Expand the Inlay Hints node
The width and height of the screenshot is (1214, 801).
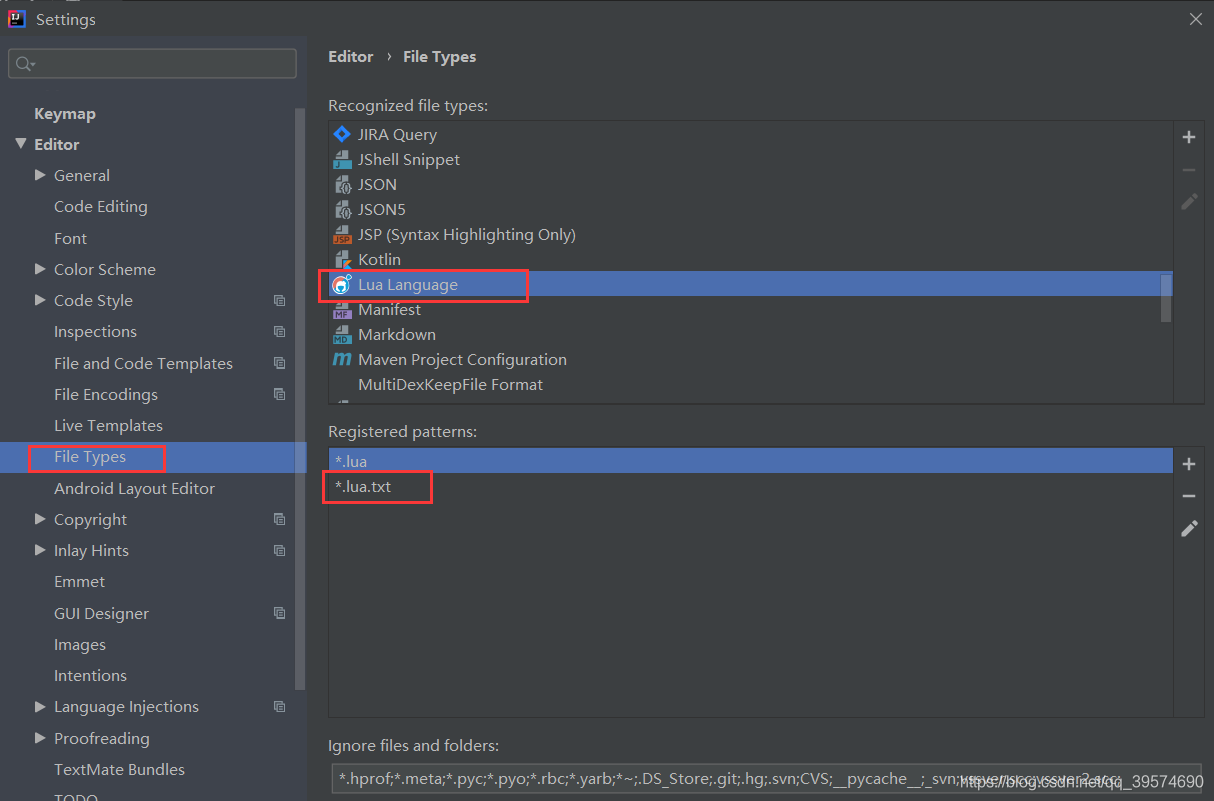click(40, 550)
